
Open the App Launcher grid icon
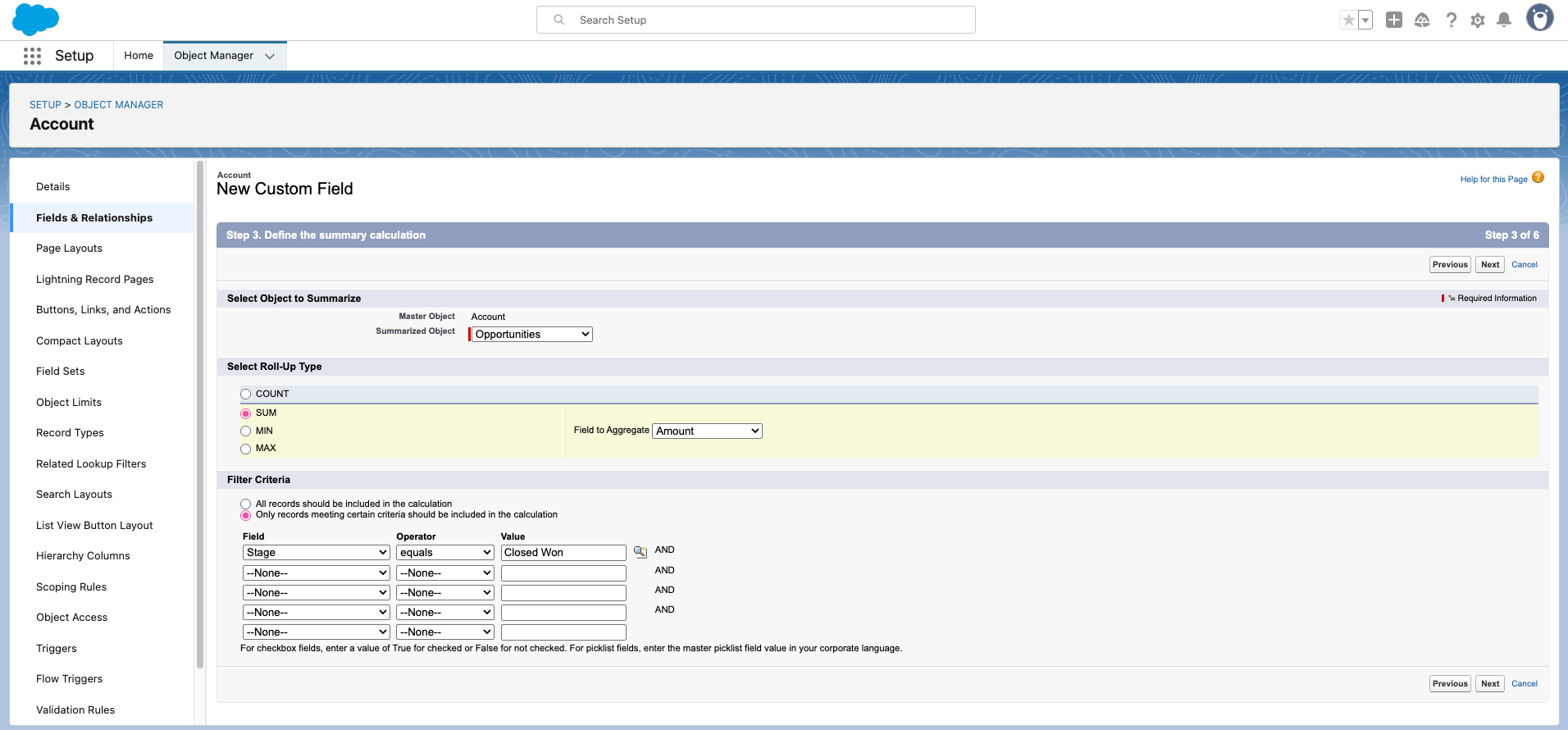pos(32,56)
